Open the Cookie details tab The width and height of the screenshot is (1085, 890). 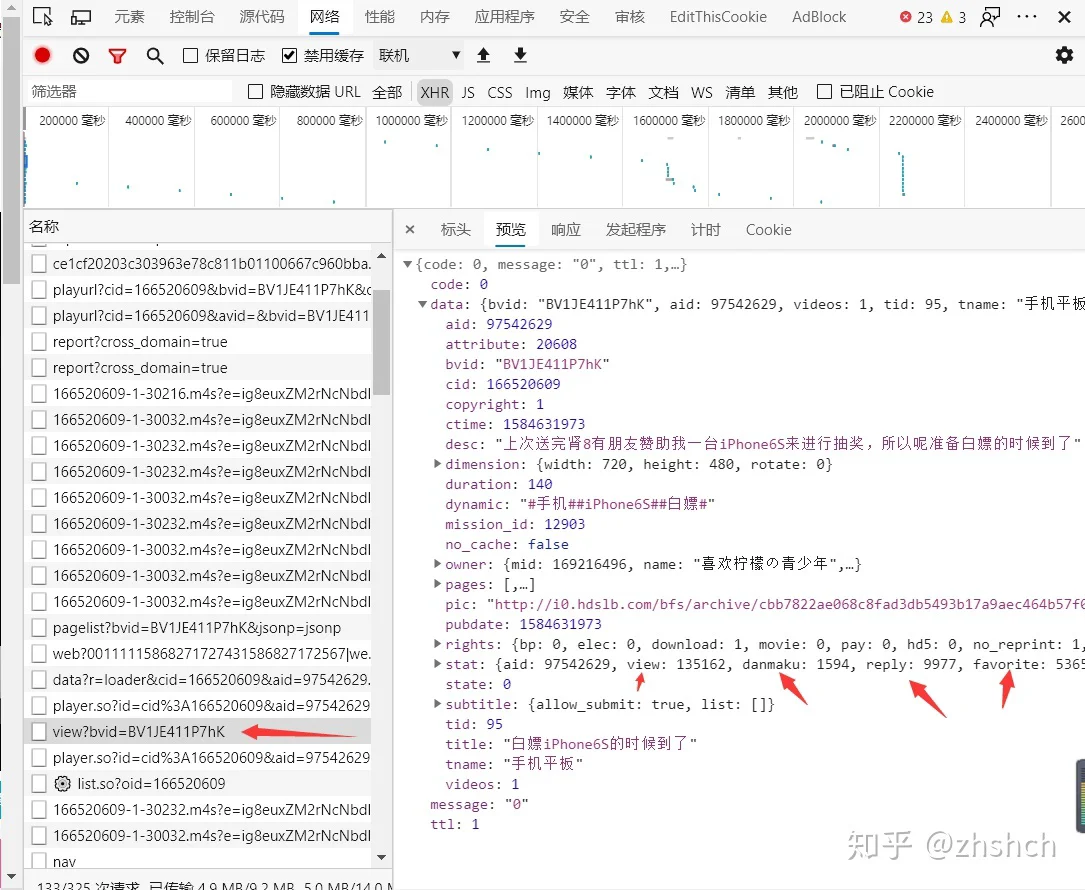(769, 230)
